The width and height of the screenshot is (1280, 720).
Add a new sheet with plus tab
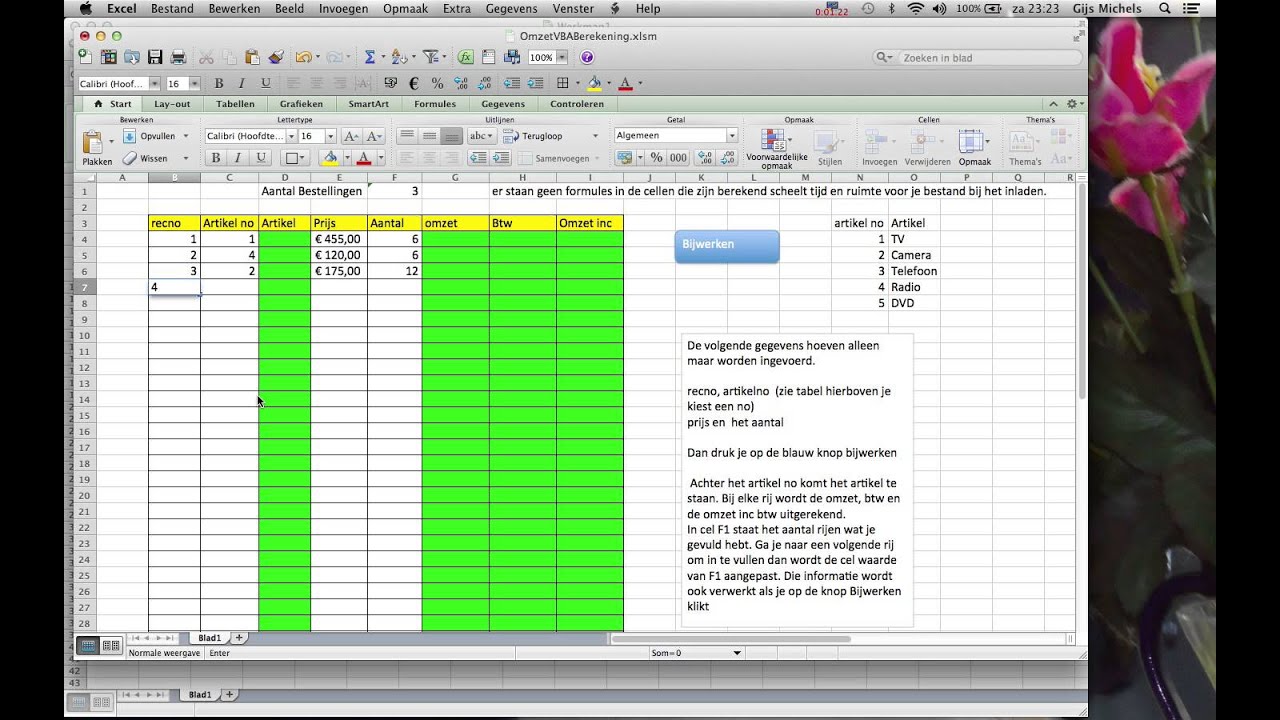pyautogui.click(x=239, y=637)
